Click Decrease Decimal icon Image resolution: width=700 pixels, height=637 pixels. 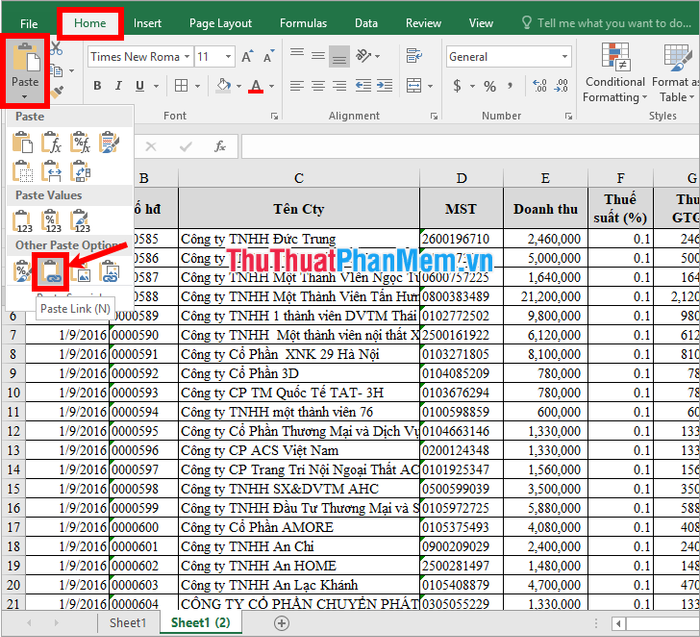pyautogui.click(x=561, y=85)
